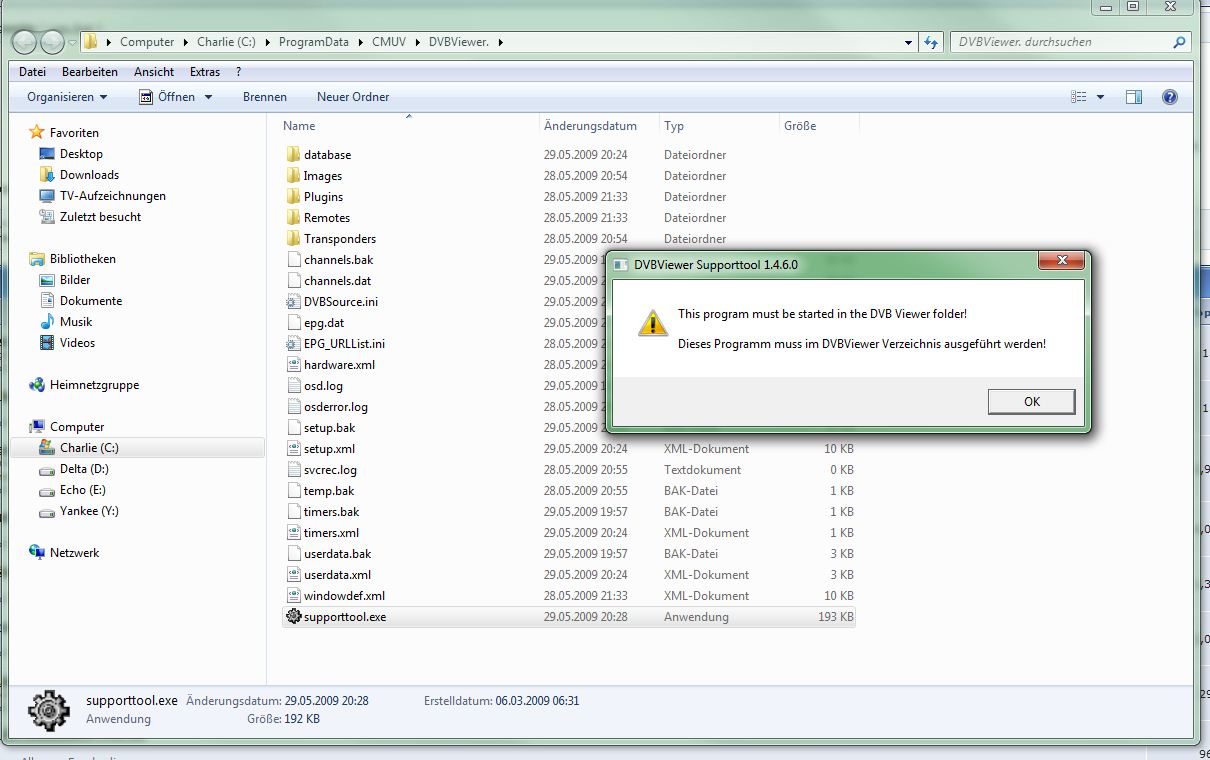Select the setup.xml file
This screenshot has width=1210, height=760.
point(329,449)
